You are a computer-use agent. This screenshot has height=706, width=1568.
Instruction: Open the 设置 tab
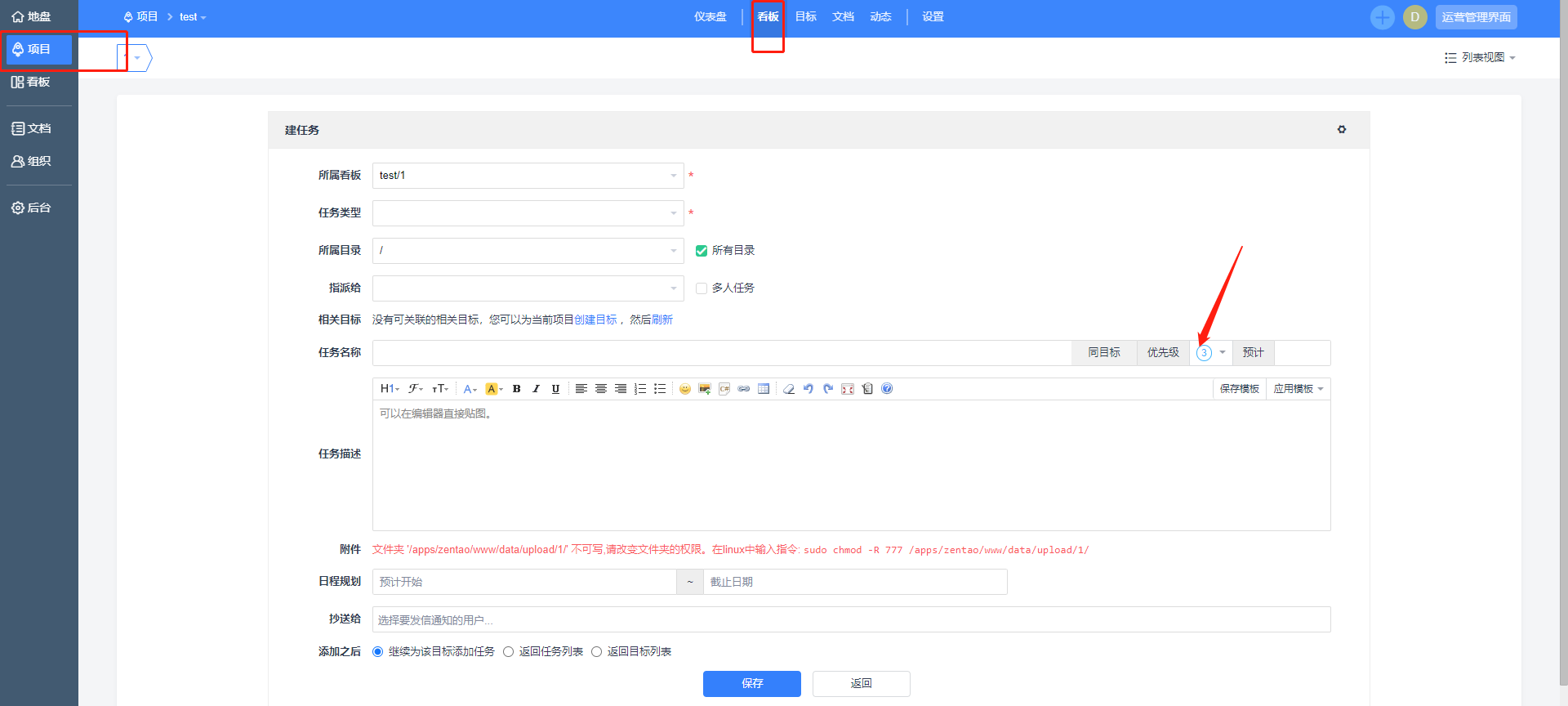pyautogui.click(x=933, y=17)
